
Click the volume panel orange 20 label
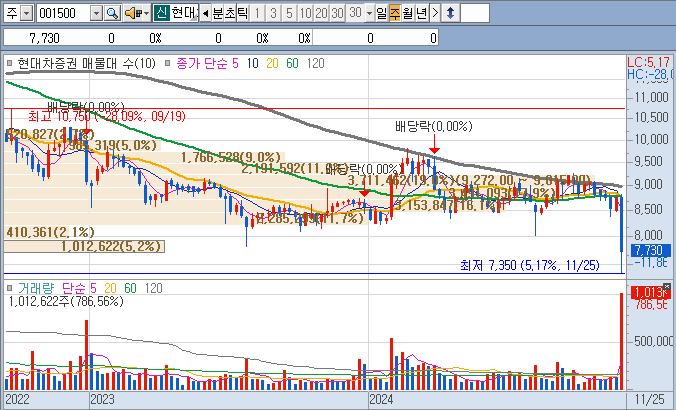[110, 288]
